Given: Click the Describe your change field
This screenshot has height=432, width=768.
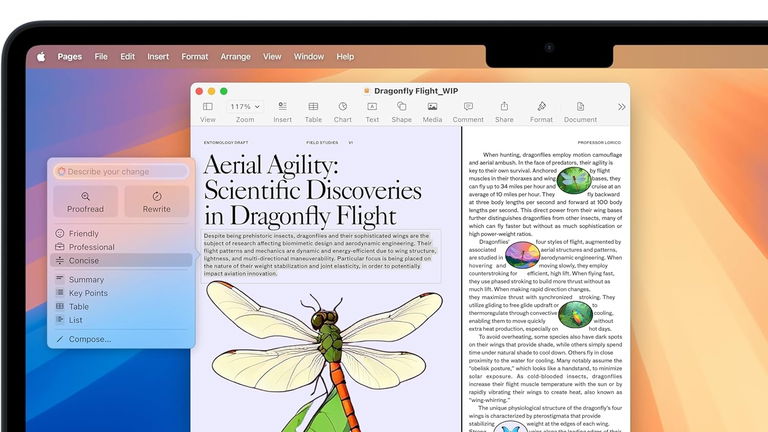Looking at the screenshot, I should point(120,171).
